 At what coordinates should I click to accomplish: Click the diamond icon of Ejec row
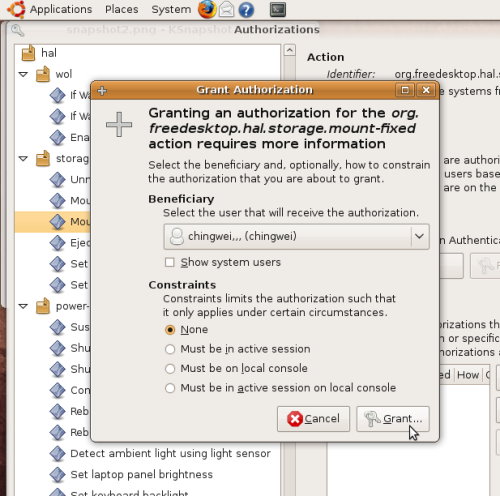click(x=57, y=243)
